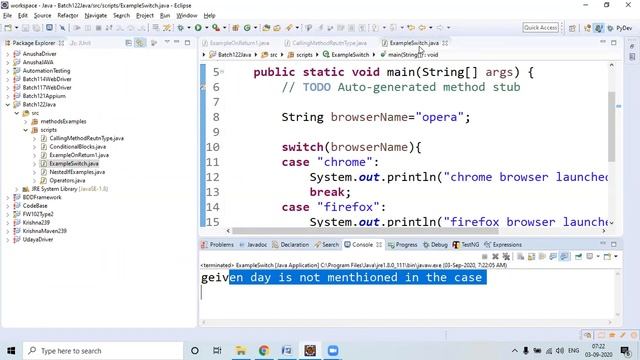Switch to the Declaration tab
Viewport: 640px width, 360px height.
tap(291, 244)
